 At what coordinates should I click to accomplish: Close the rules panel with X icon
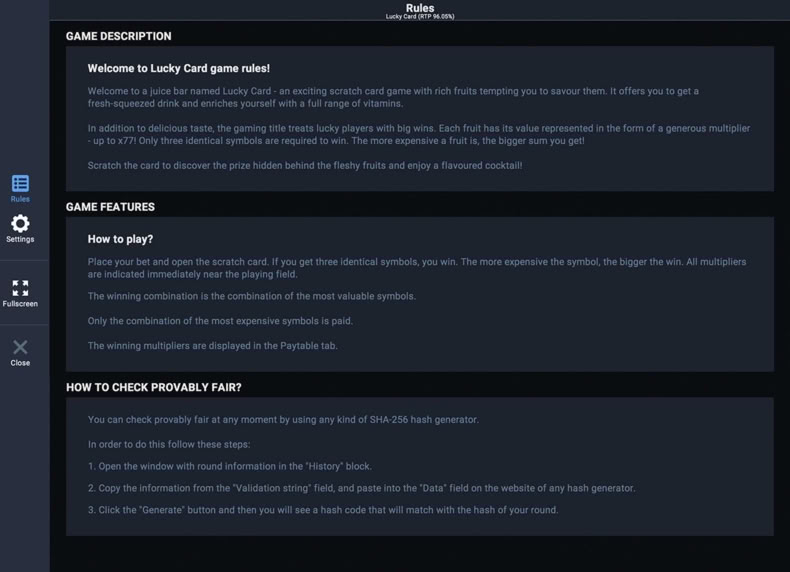pyautogui.click(x=20, y=347)
